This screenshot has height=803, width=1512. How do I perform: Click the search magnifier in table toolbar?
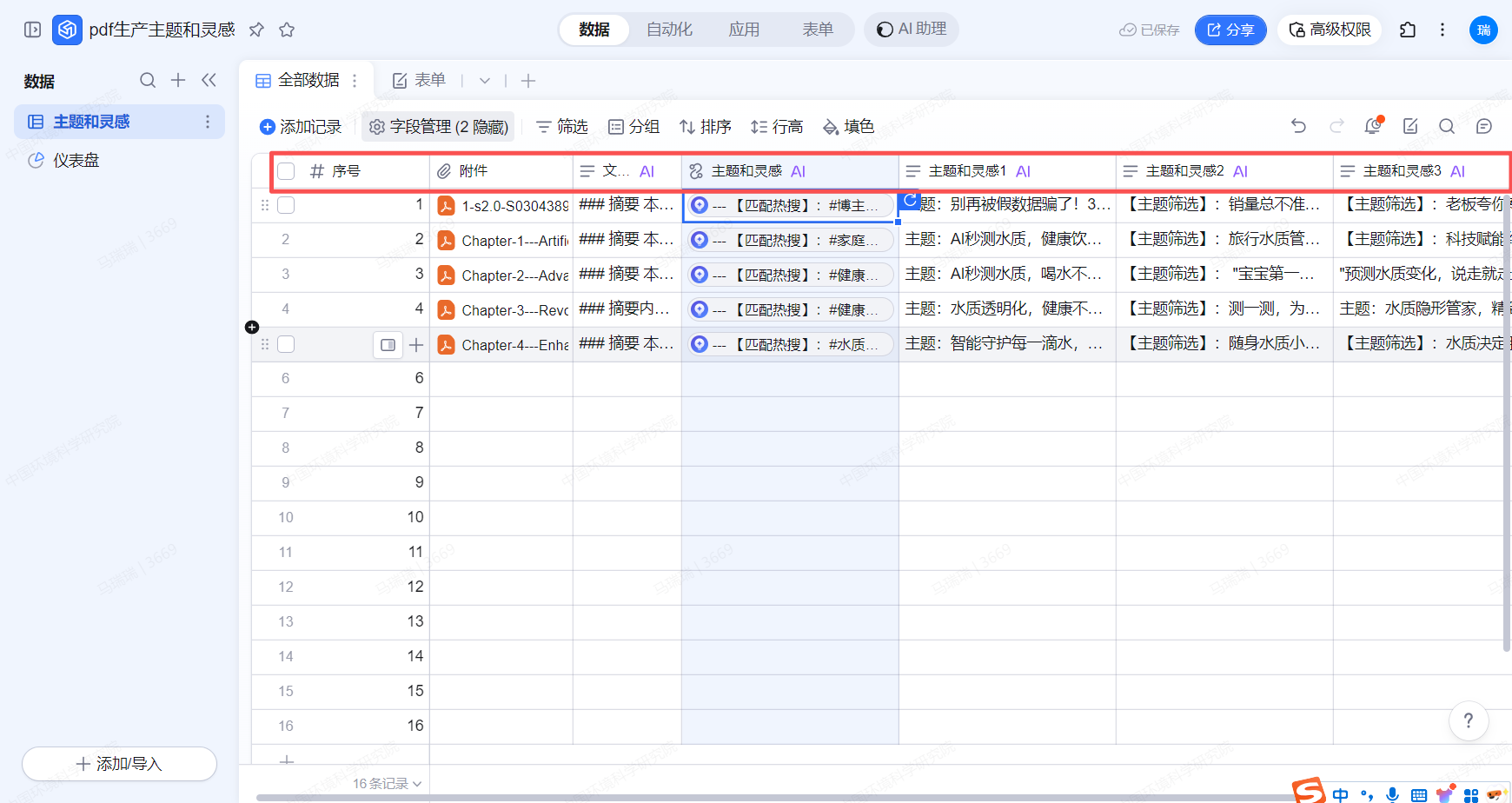point(1447,126)
